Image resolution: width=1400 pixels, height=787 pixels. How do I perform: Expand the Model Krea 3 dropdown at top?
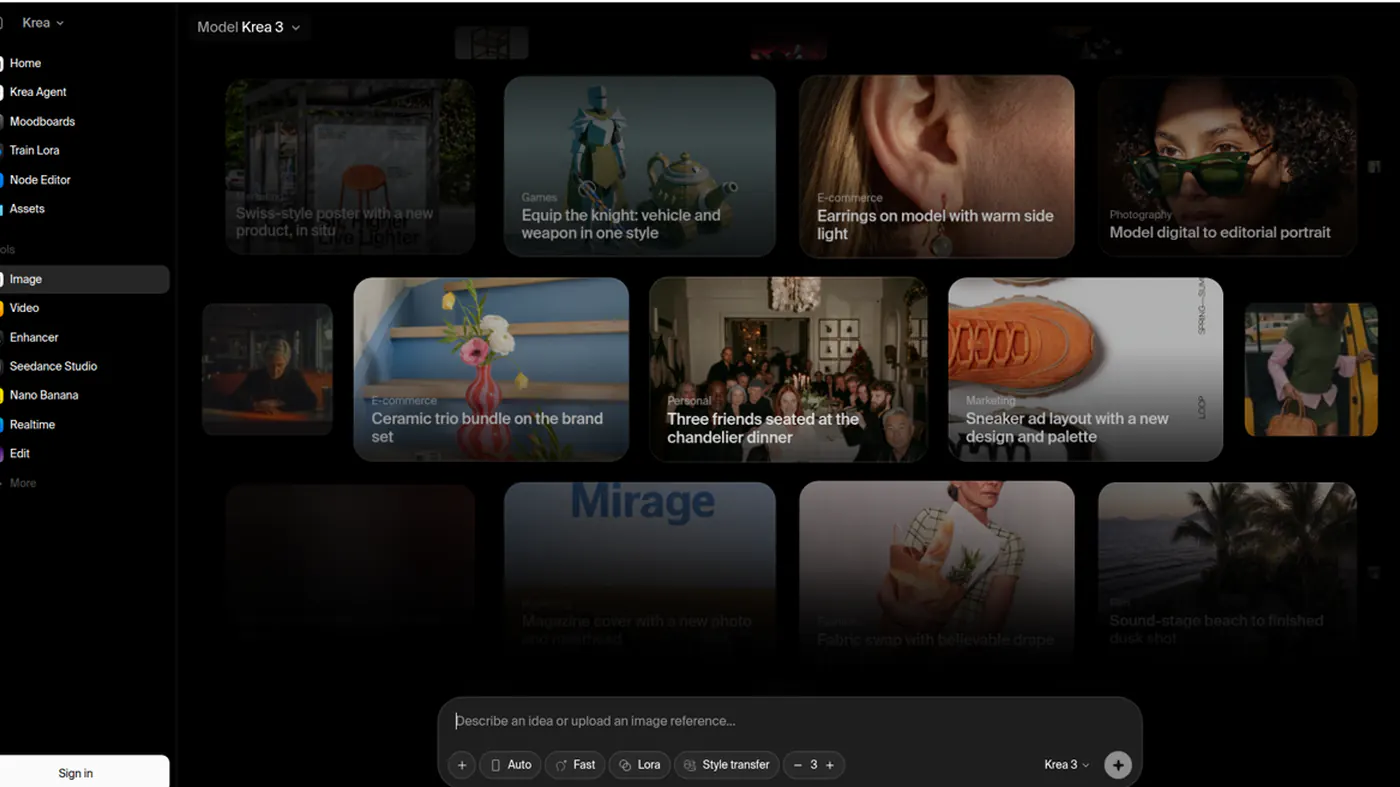click(x=249, y=27)
